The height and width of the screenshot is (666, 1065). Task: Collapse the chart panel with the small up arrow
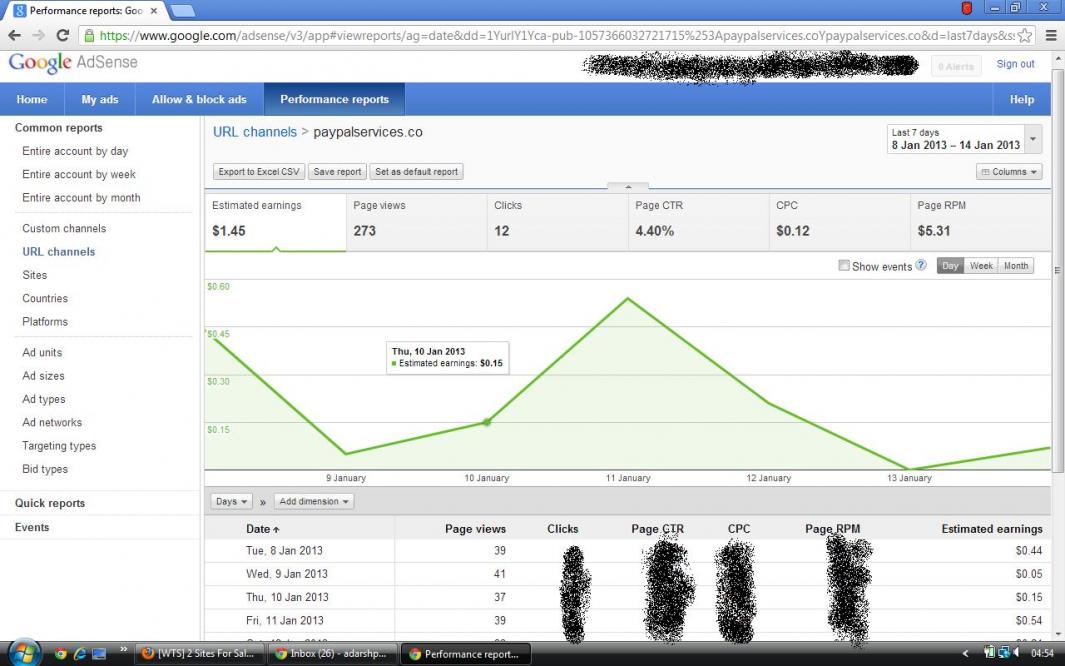(628, 186)
